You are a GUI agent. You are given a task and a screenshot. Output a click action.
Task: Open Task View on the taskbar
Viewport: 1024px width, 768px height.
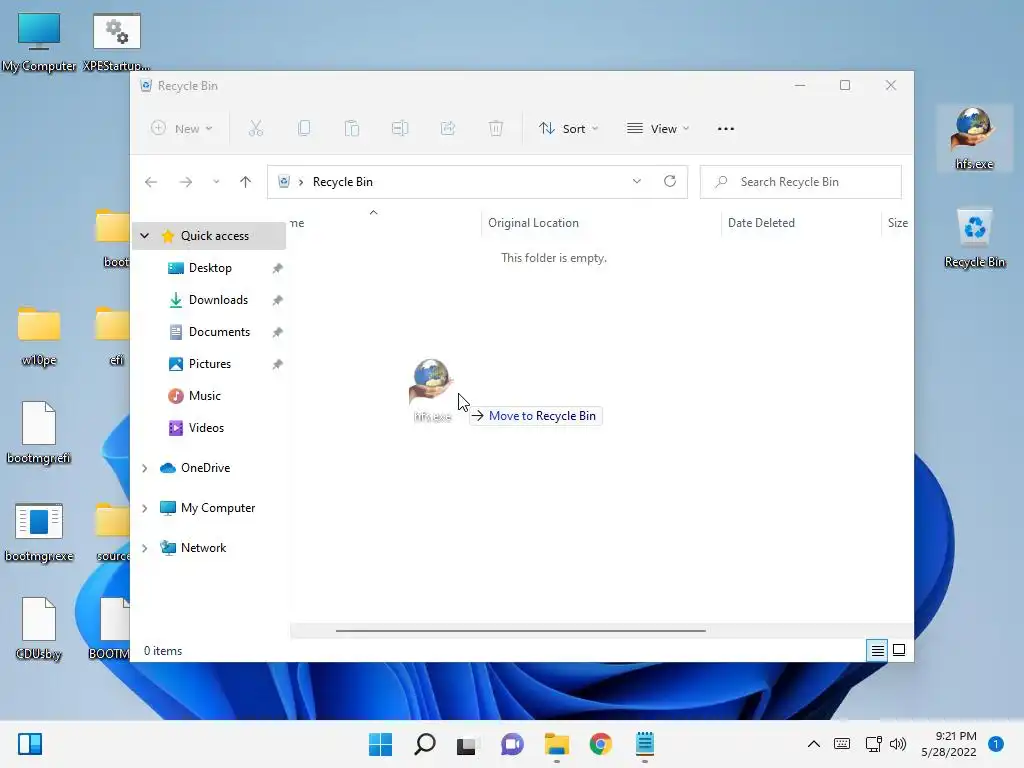tap(467, 744)
